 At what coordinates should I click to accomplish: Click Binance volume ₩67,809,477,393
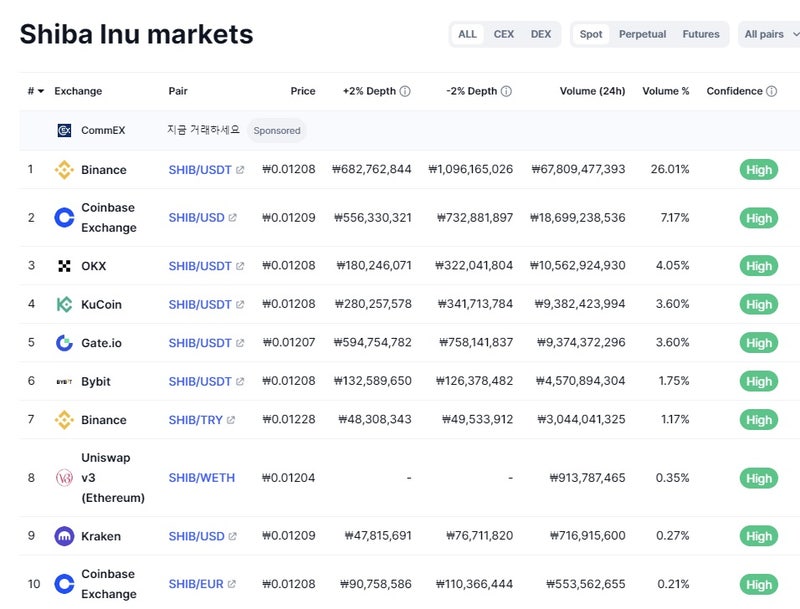click(578, 169)
